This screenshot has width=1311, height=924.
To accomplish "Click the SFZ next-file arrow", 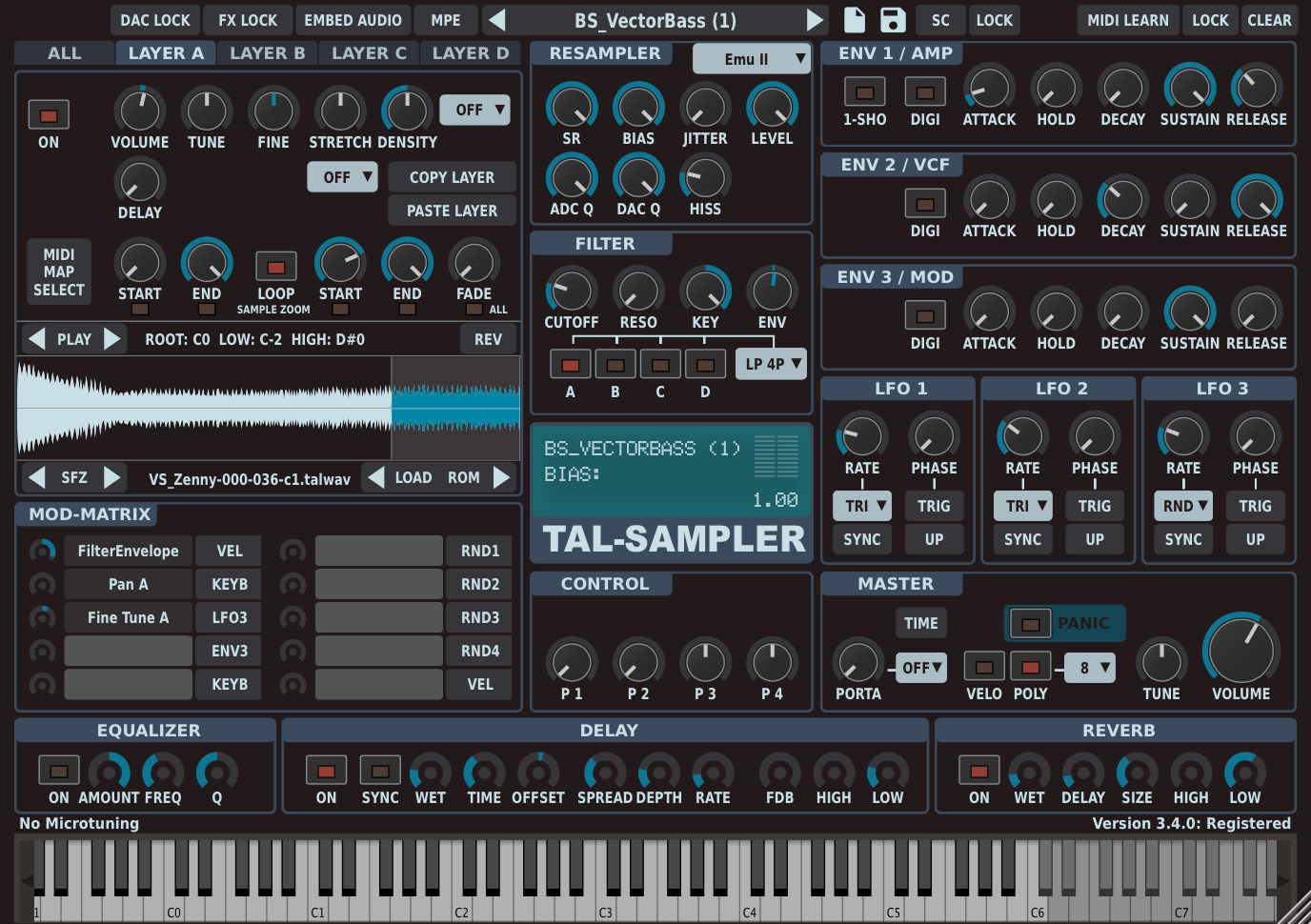I will 112,476.
